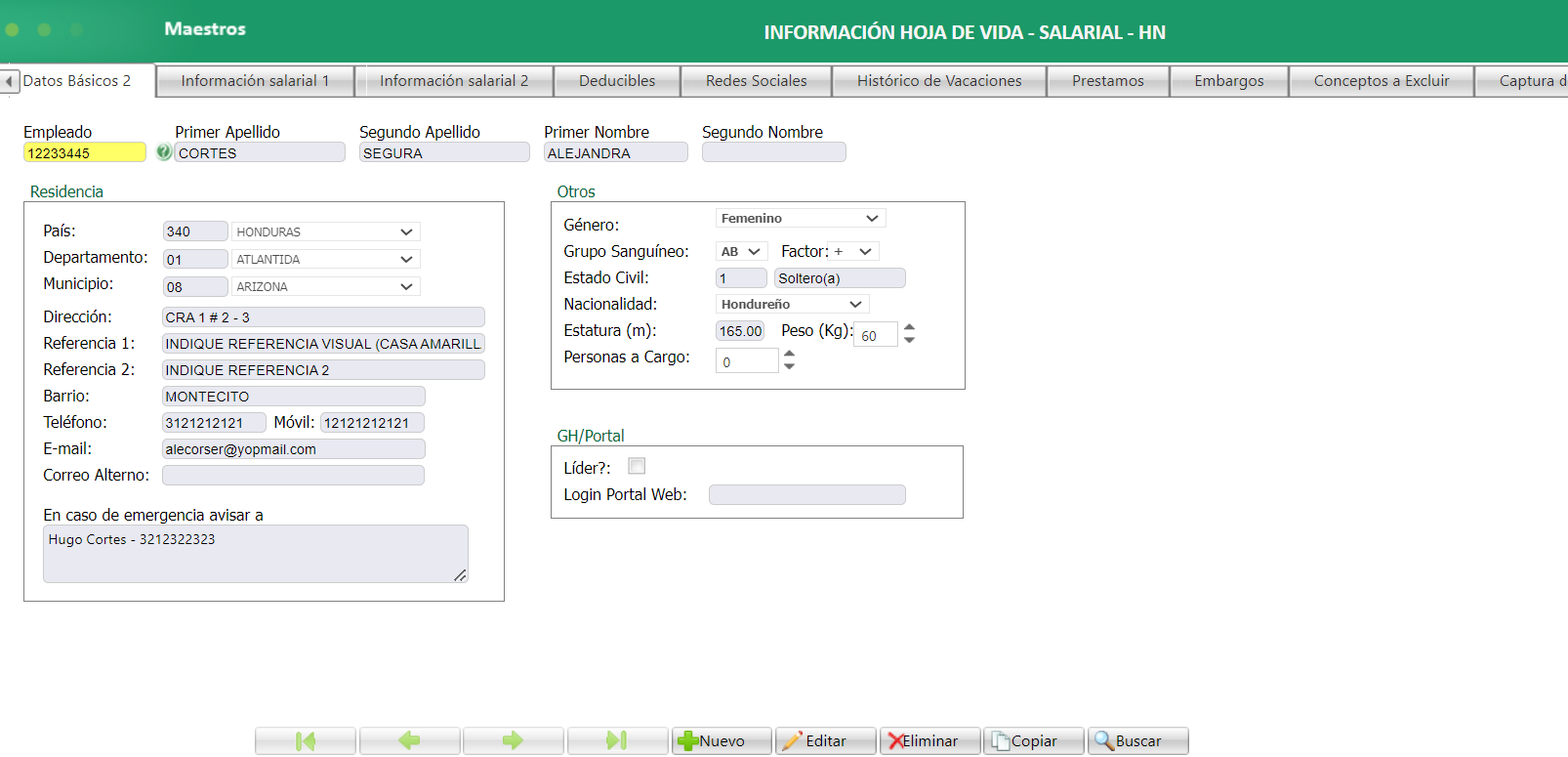The width and height of the screenshot is (1568, 757).
Task: Click the help icon beside Empleado field
Action: [x=164, y=152]
